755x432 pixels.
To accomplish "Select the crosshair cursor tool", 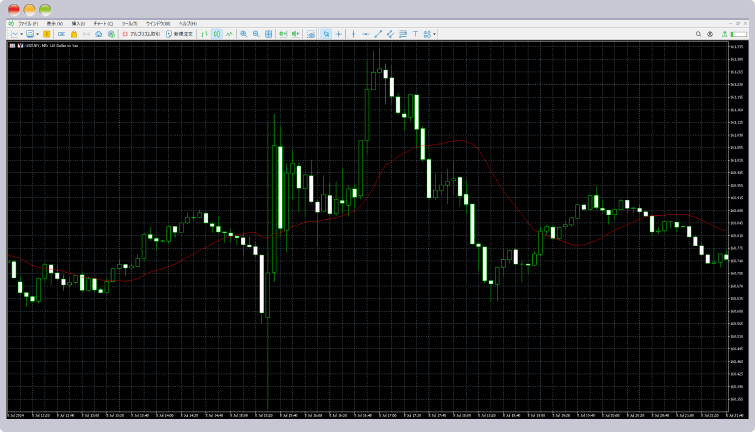I will [x=339, y=34].
